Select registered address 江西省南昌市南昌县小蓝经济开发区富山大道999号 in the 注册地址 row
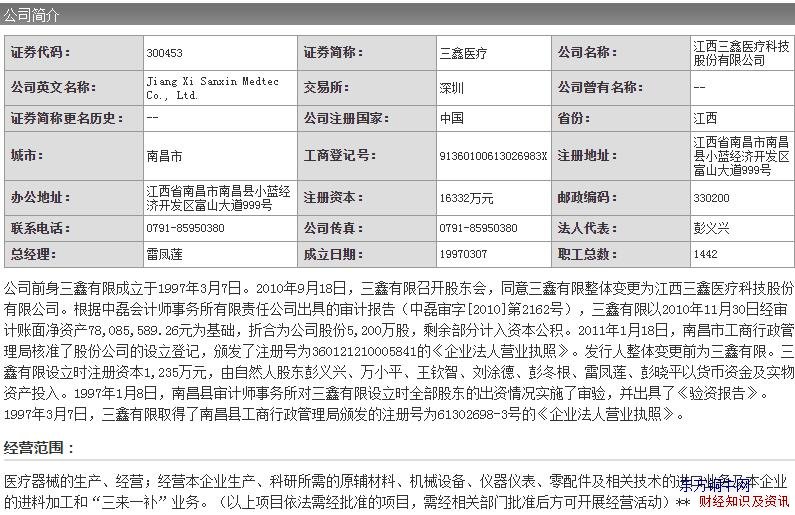Image resolution: width=795 pixels, height=515 pixels. click(x=741, y=156)
